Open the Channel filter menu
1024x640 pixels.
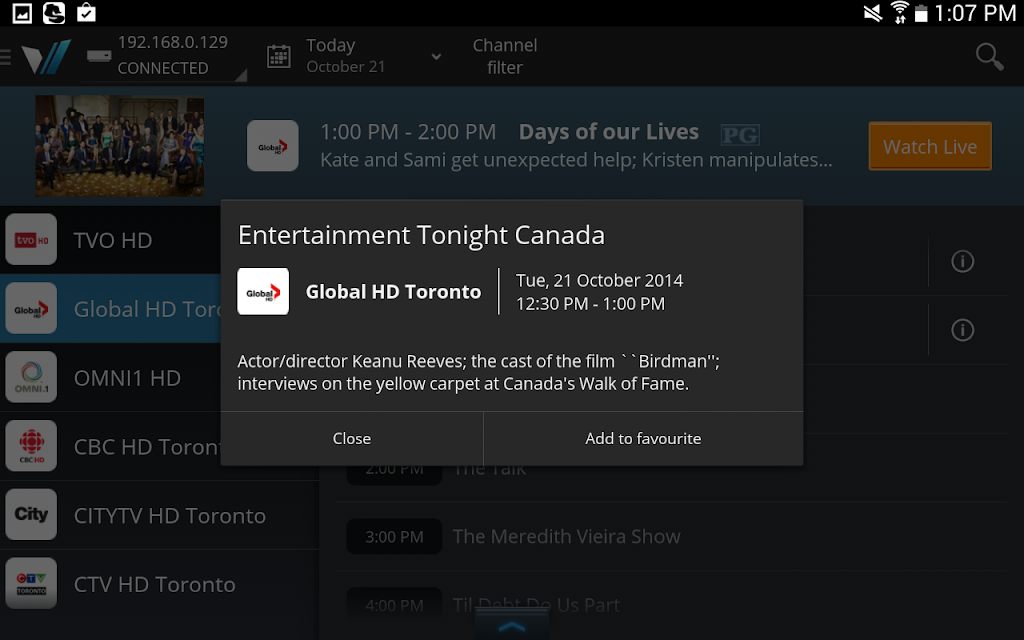click(x=504, y=57)
